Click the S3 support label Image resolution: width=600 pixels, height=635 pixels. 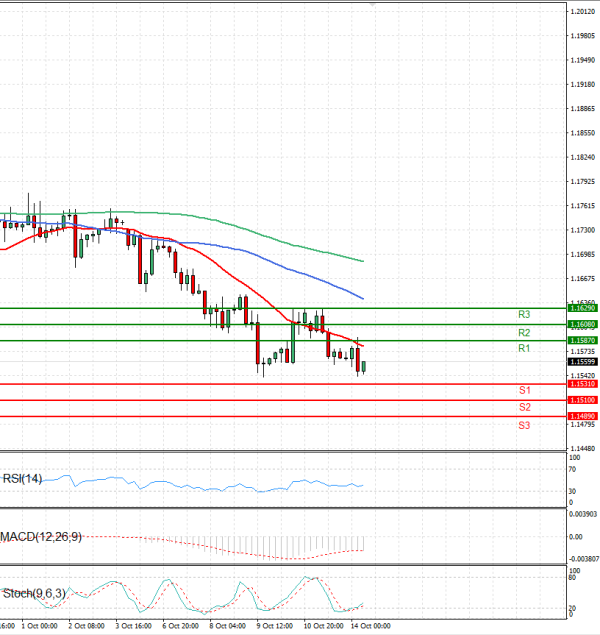point(524,425)
